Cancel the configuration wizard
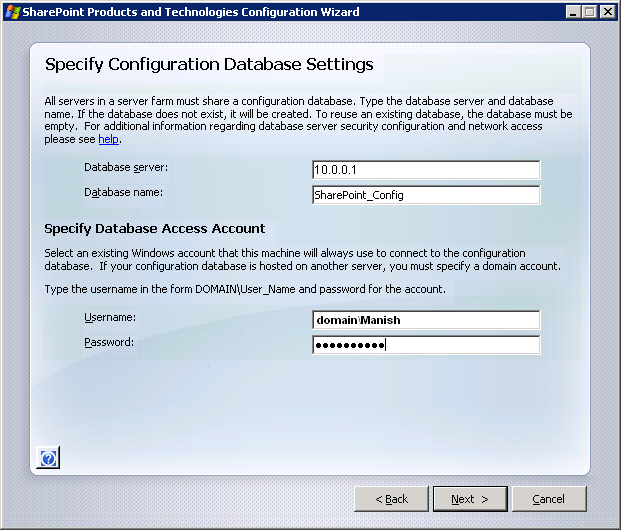 click(549, 499)
